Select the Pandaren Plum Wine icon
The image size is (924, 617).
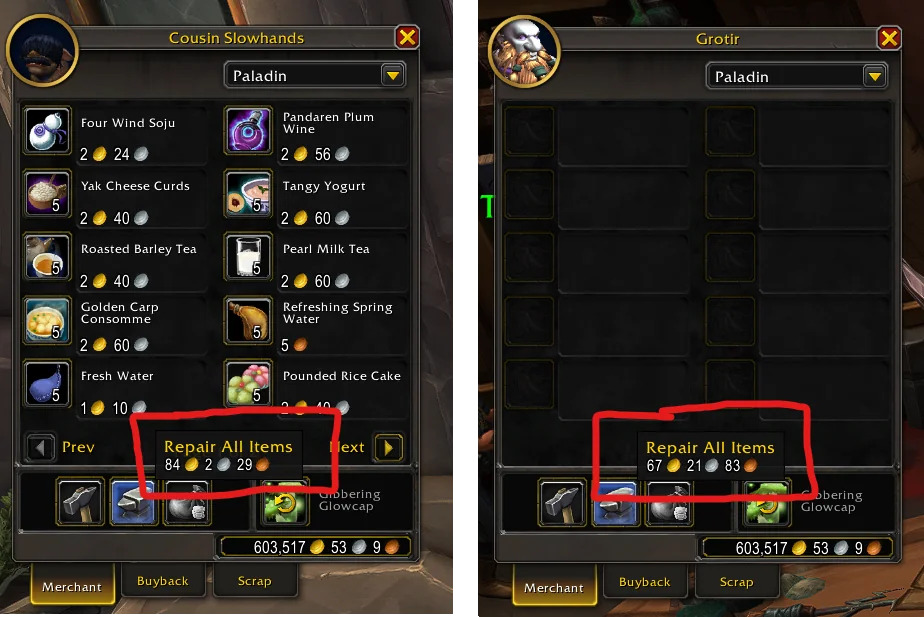249,130
